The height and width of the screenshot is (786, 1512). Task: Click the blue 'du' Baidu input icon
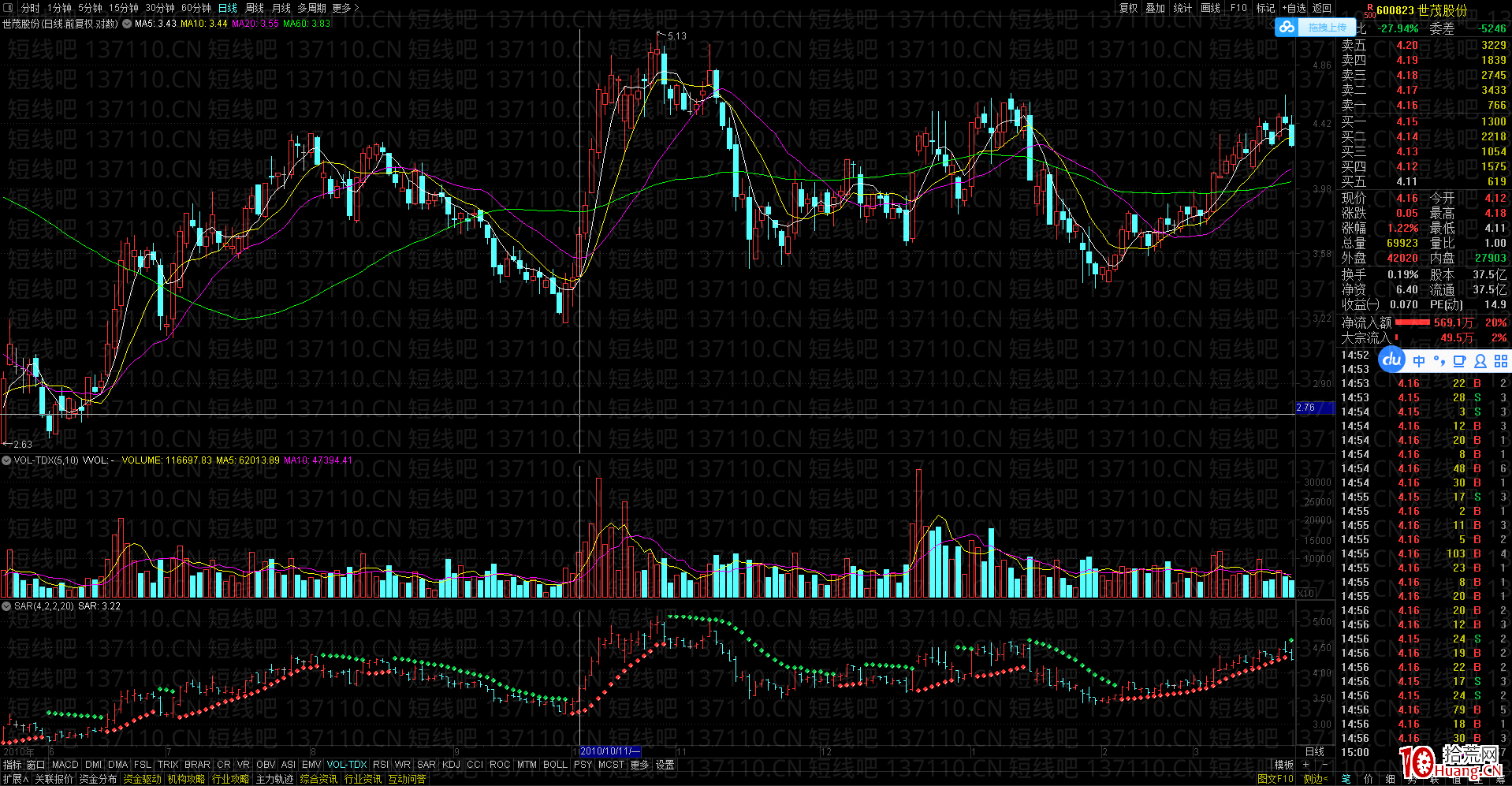click(1392, 360)
